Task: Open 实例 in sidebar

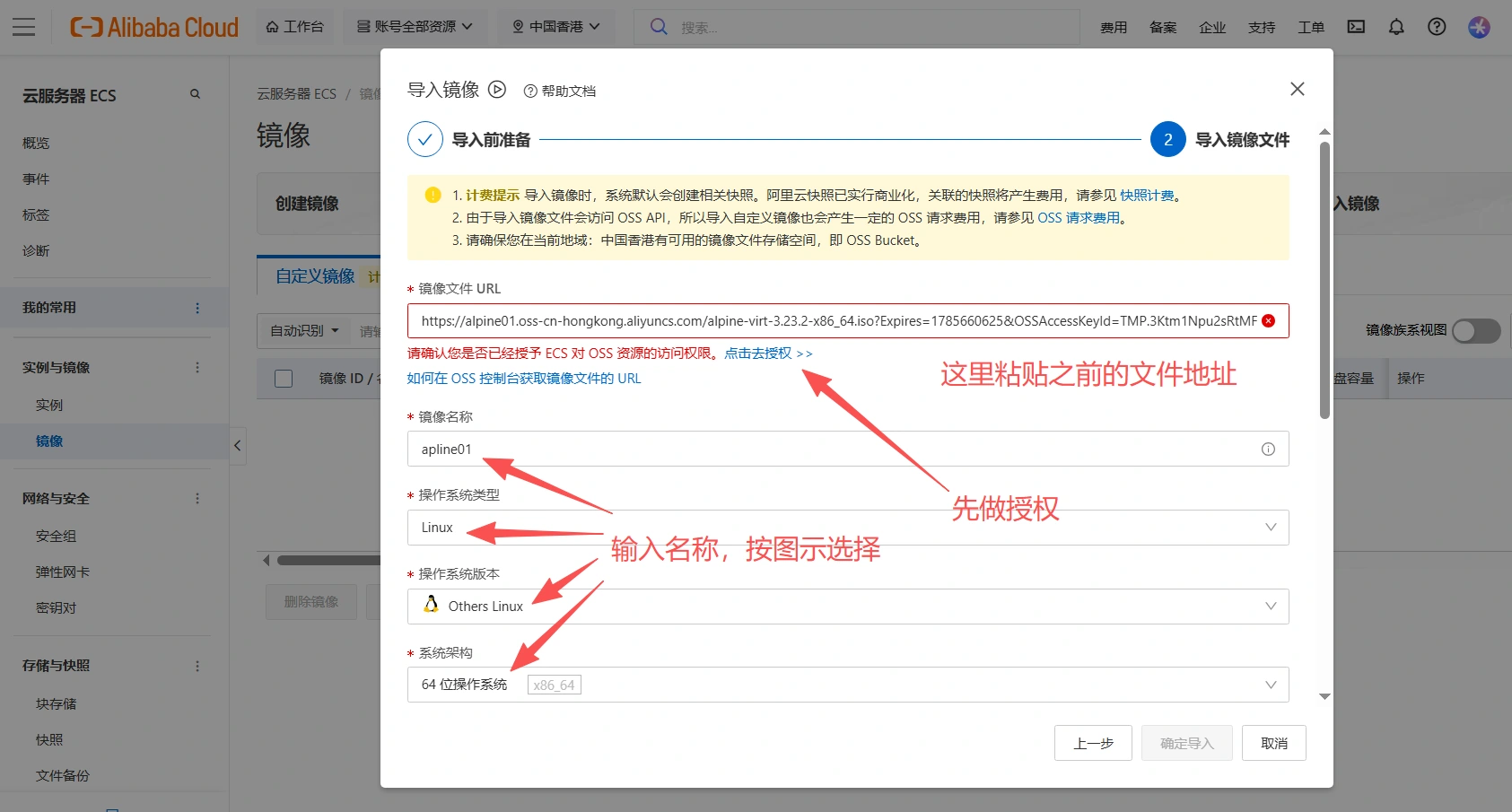Action: tap(49, 406)
